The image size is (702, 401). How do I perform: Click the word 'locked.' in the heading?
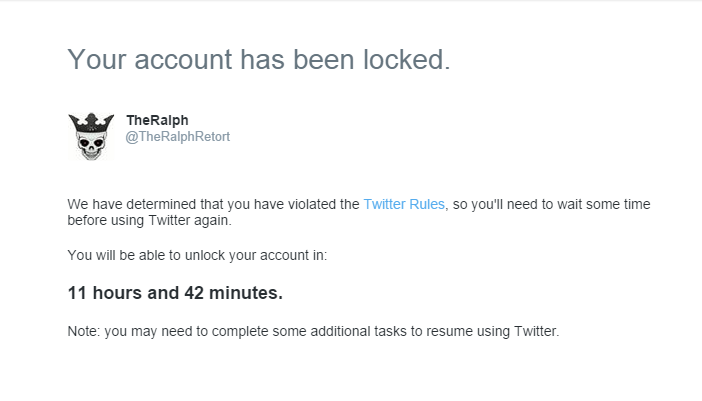pyautogui.click(x=407, y=60)
